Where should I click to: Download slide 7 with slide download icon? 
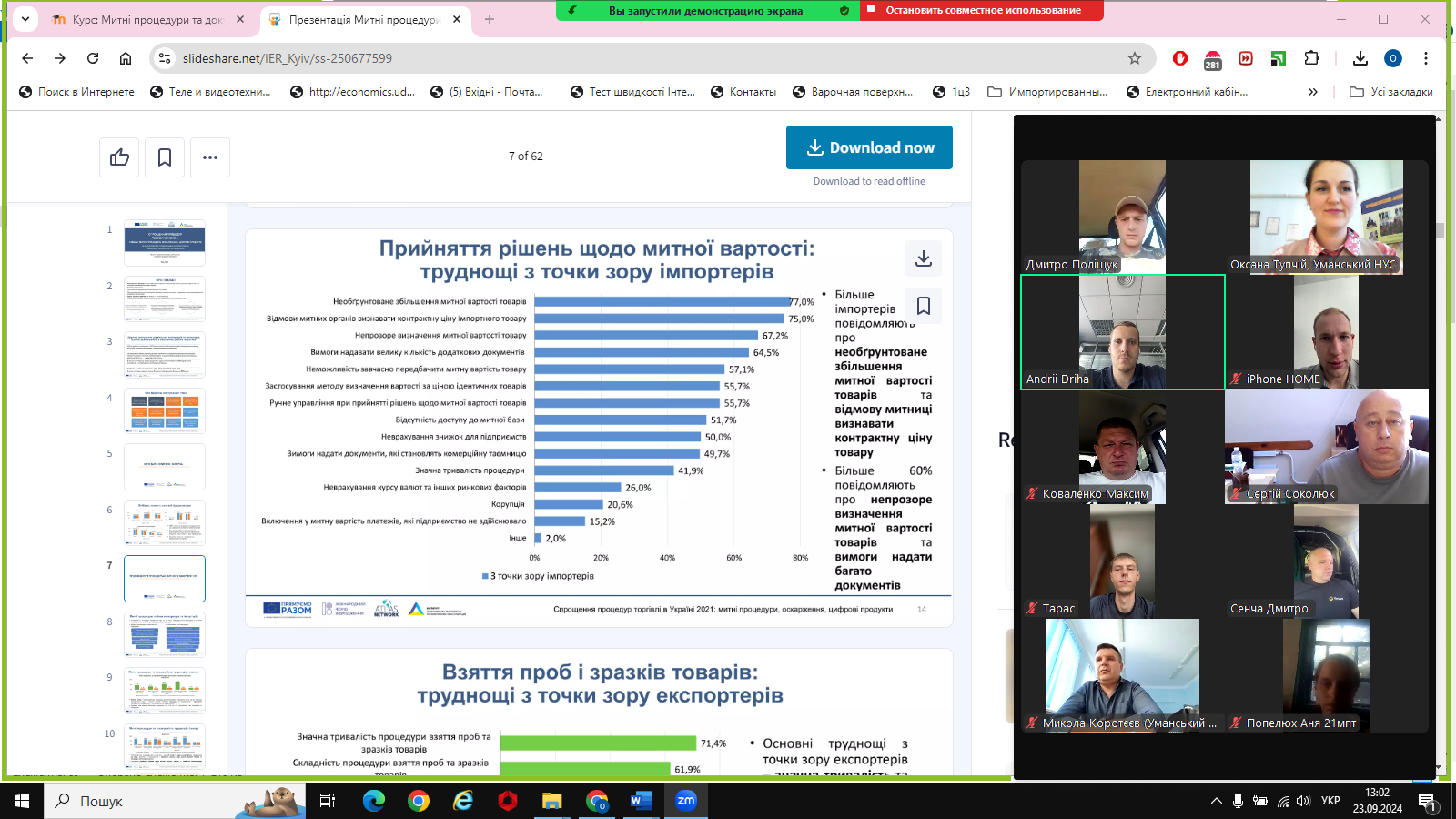tap(924, 258)
